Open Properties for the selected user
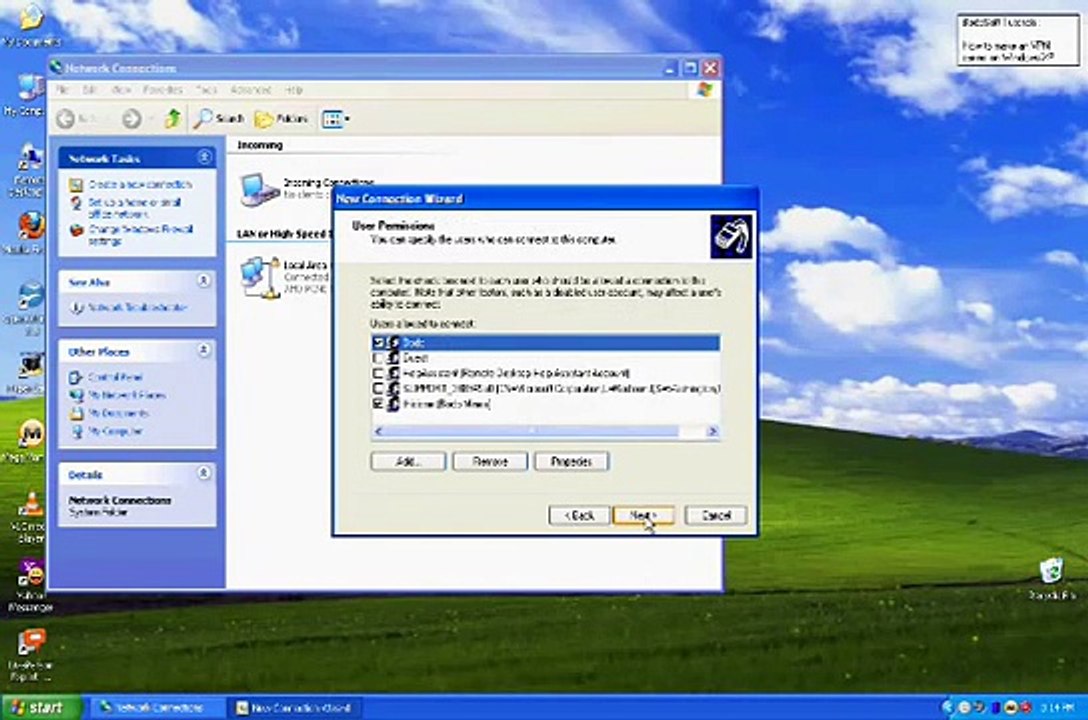 [x=572, y=461]
